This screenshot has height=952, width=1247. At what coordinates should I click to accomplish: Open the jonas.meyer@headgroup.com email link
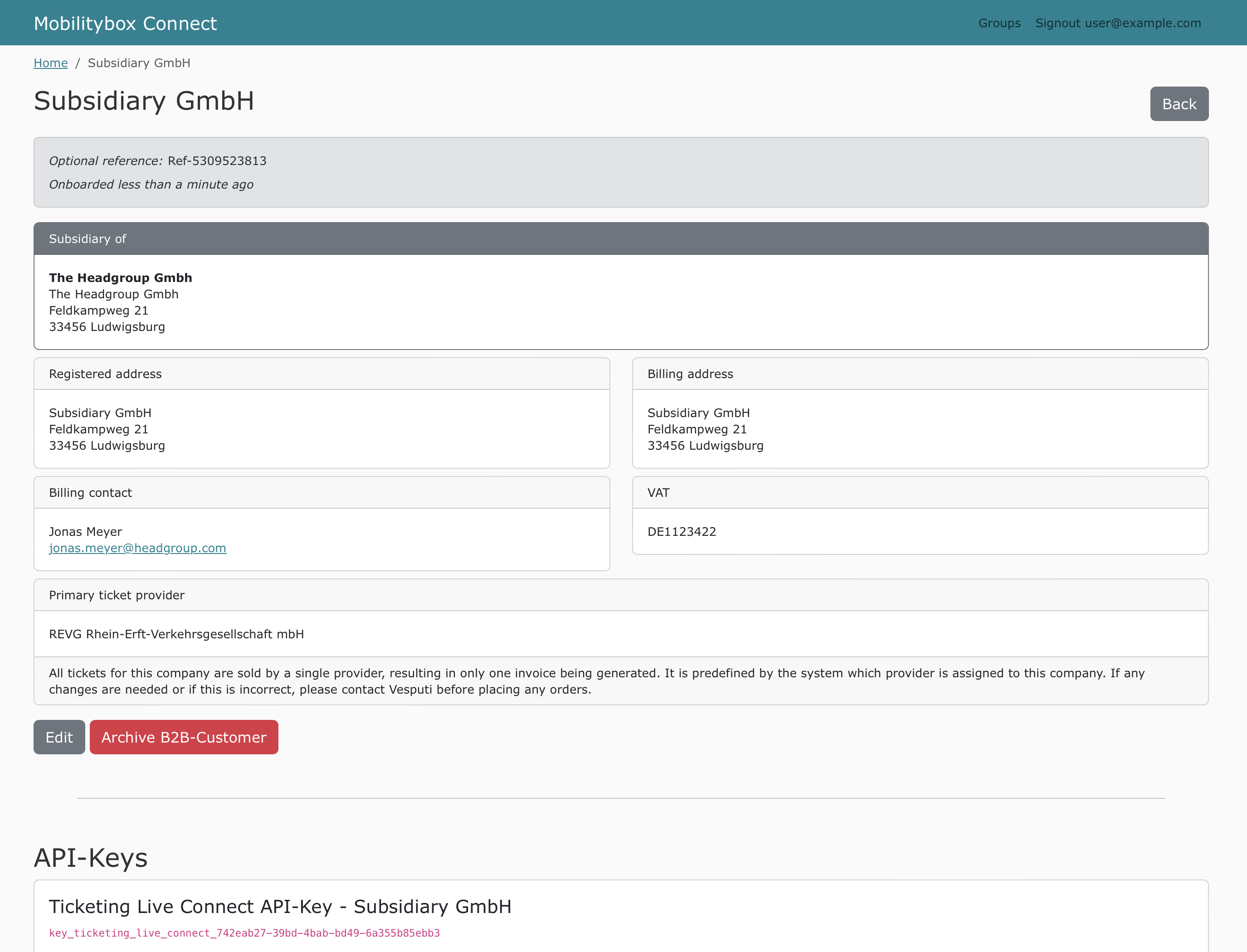138,548
